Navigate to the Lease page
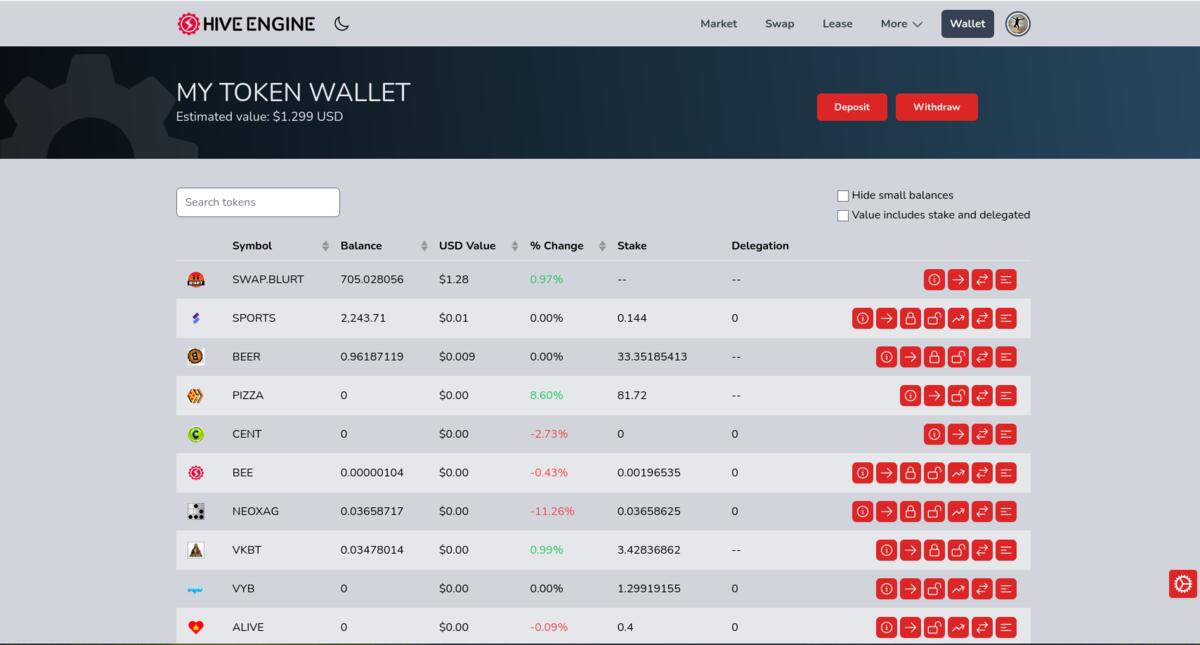The image size is (1200, 645). 837,24
